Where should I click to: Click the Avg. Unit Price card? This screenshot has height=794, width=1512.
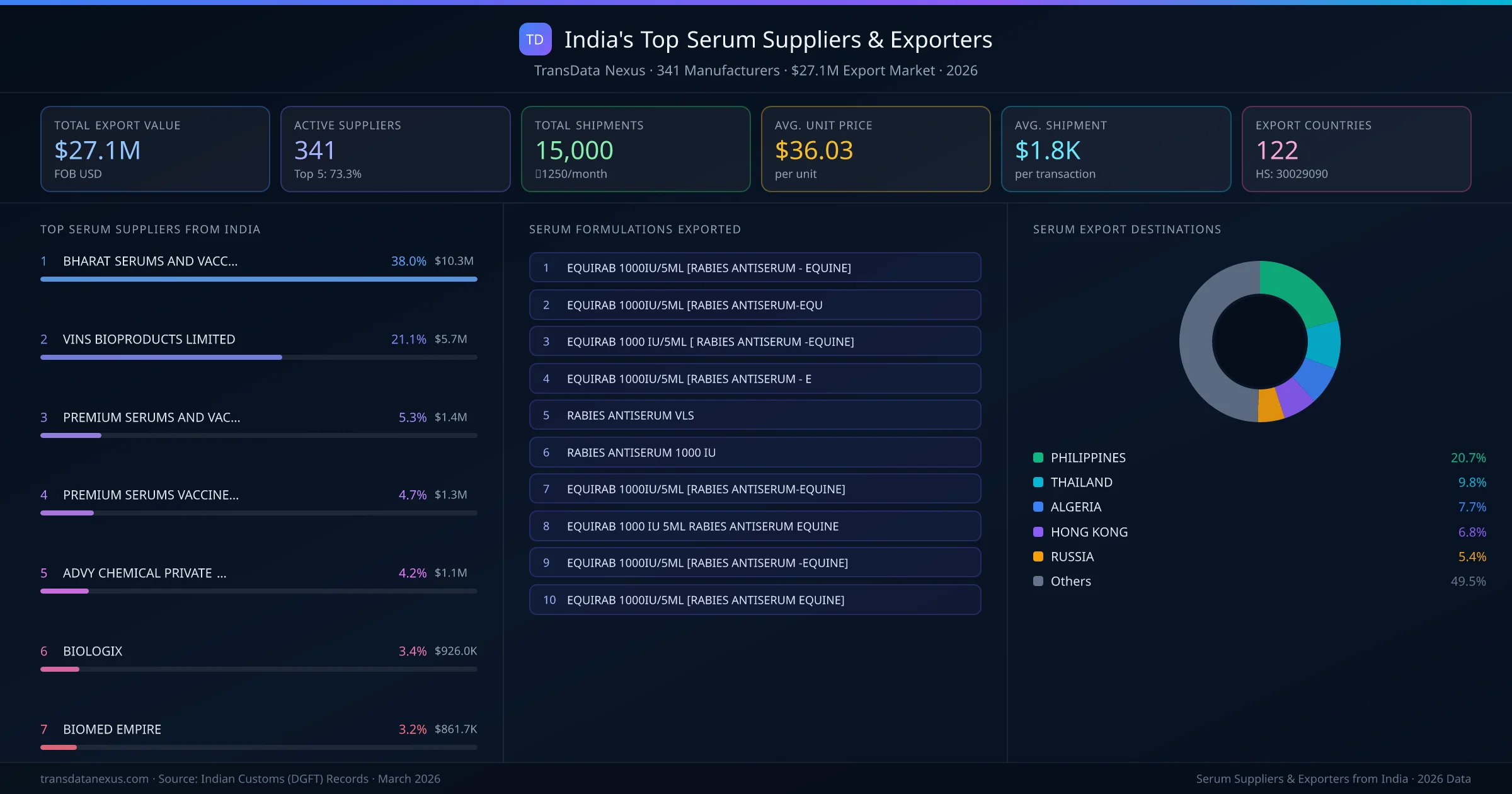coord(876,149)
